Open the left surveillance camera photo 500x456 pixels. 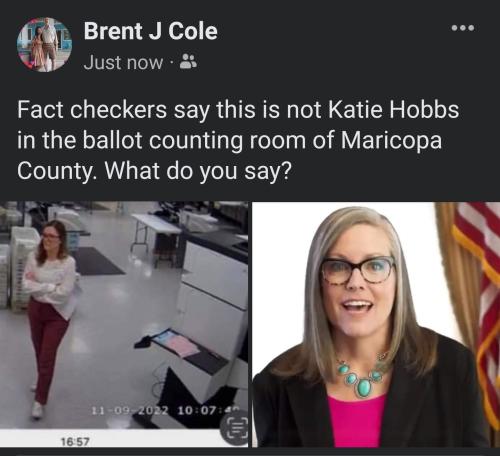[124, 315]
